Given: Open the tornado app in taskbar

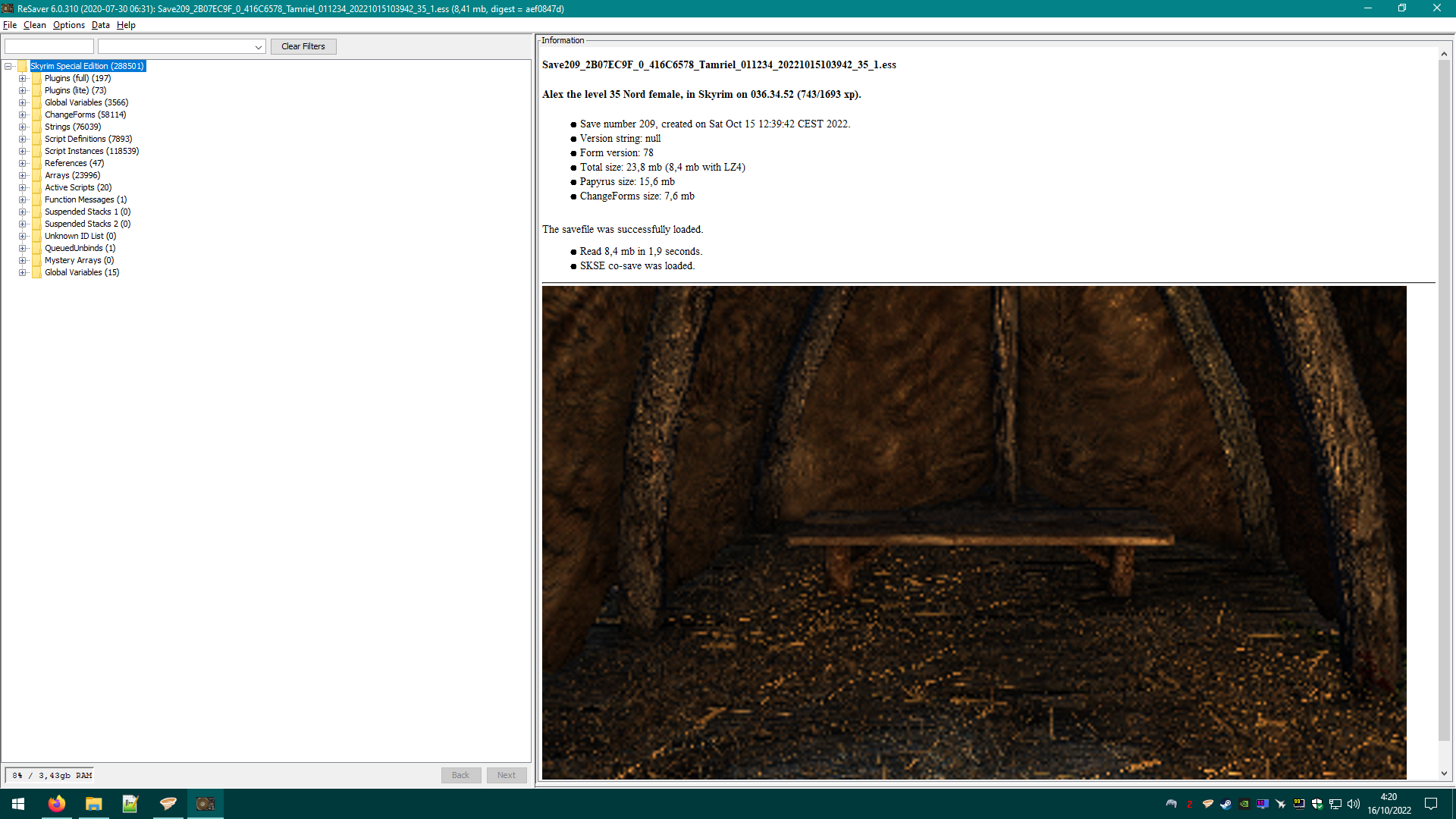Looking at the screenshot, I should (168, 804).
